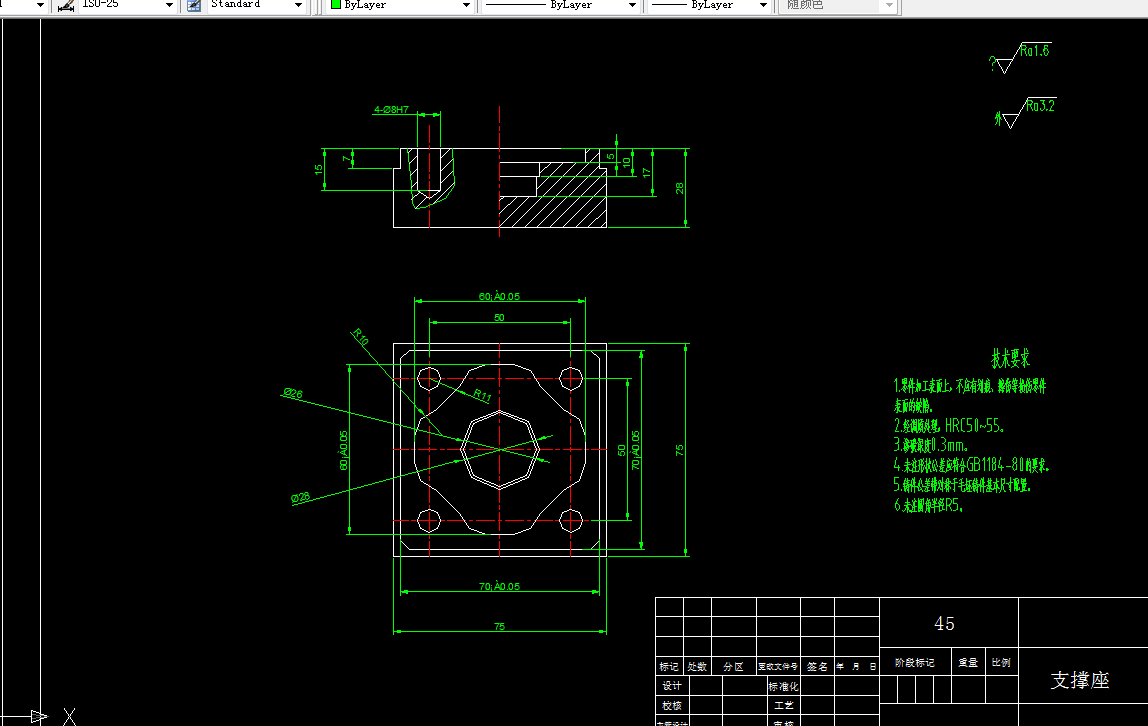Select the 15 dimension in section view
1148x726 pixels.
pyautogui.click(x=318, y=169)
